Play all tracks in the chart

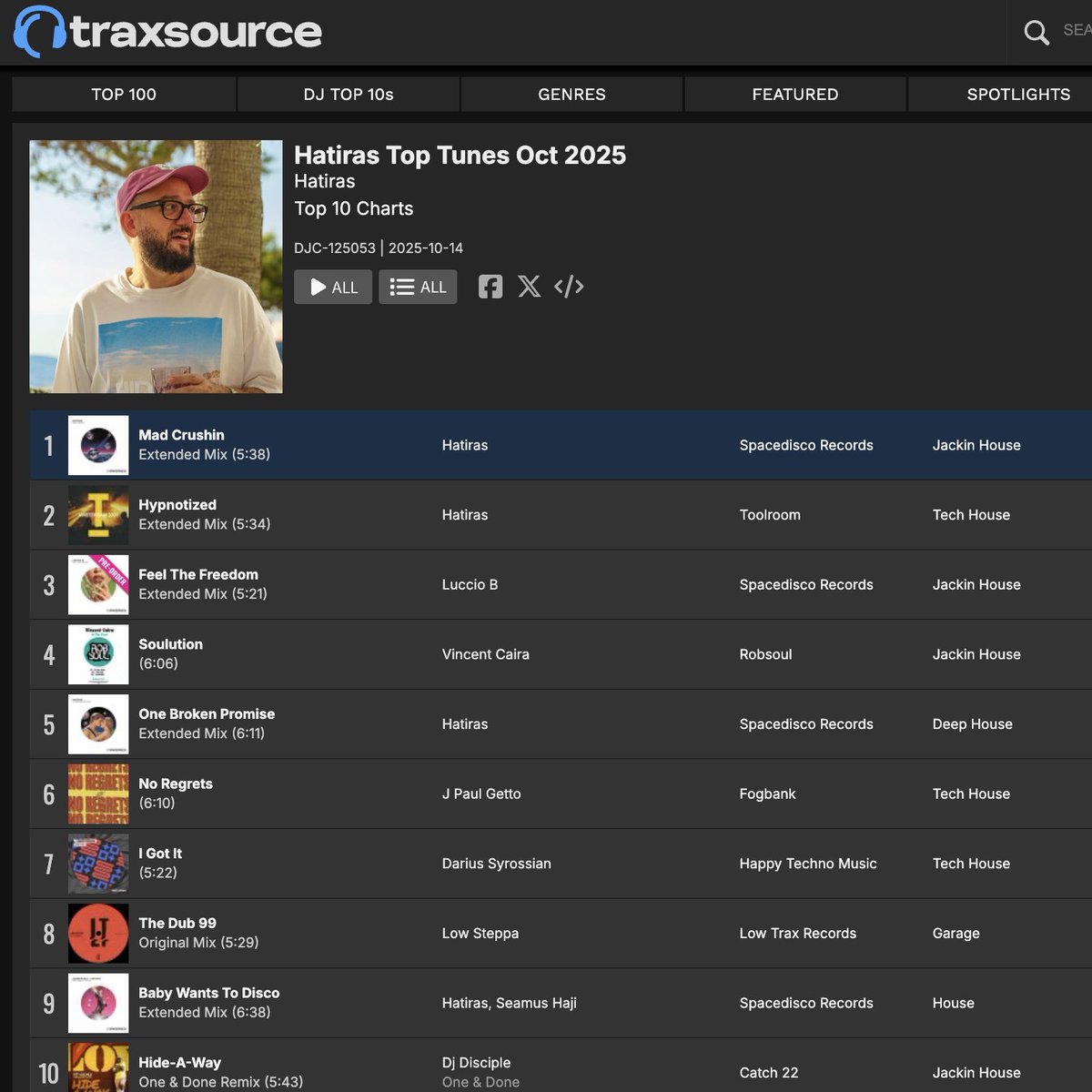point(333,287)
